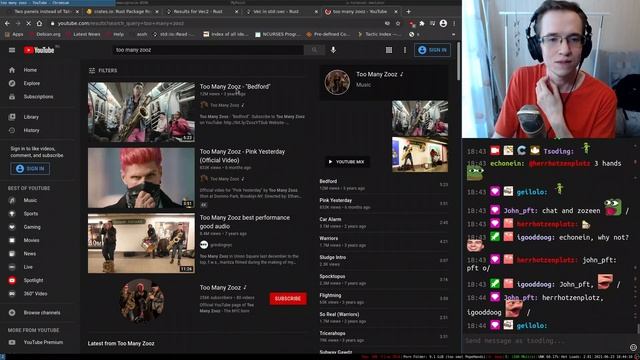
Task: Click the YouTube search text field
Action: 208,50
